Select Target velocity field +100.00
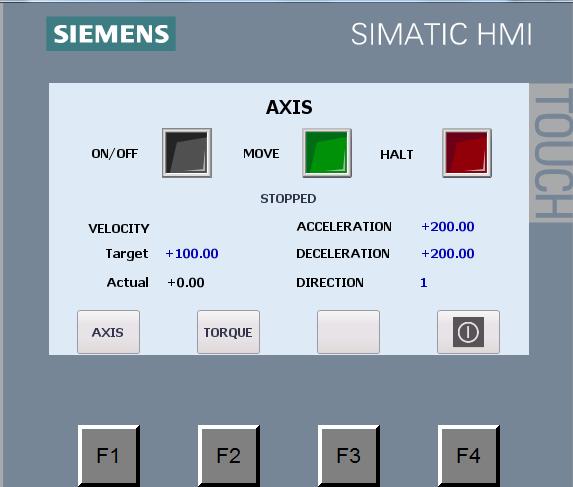The image size is (573, 487). 192,254
